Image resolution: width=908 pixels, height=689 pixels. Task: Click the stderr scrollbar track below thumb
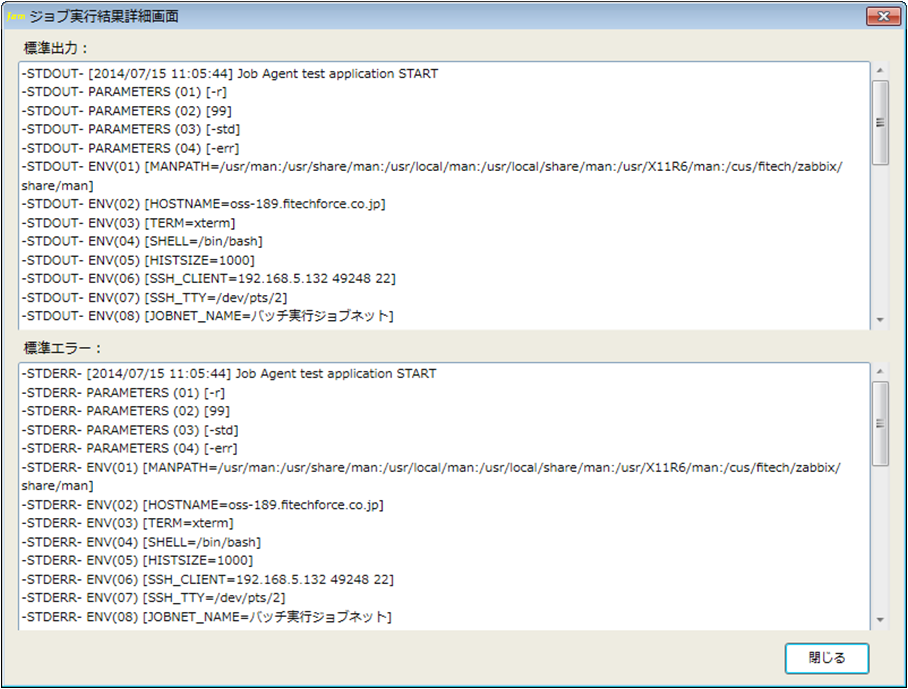880,539
